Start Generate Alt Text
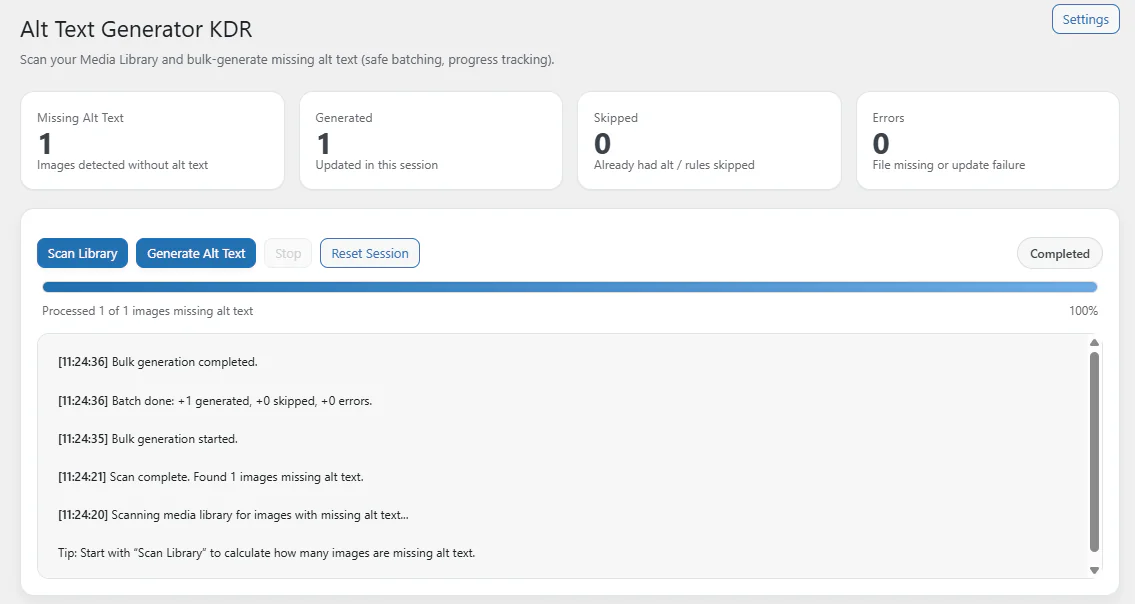Viewport: 1135px width, 604px height. pyautogui.click(x=196, y=254)
